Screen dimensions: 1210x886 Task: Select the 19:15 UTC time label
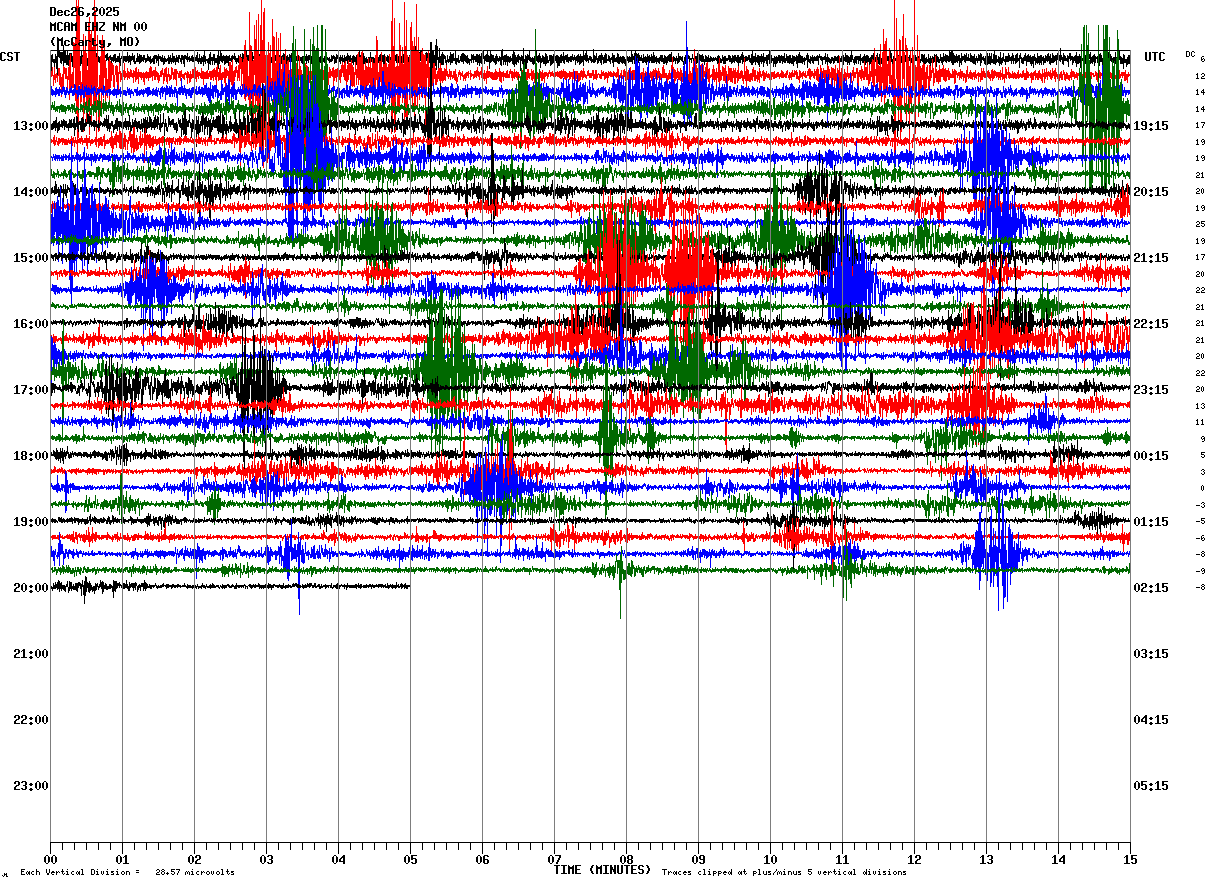point(1151,126)
